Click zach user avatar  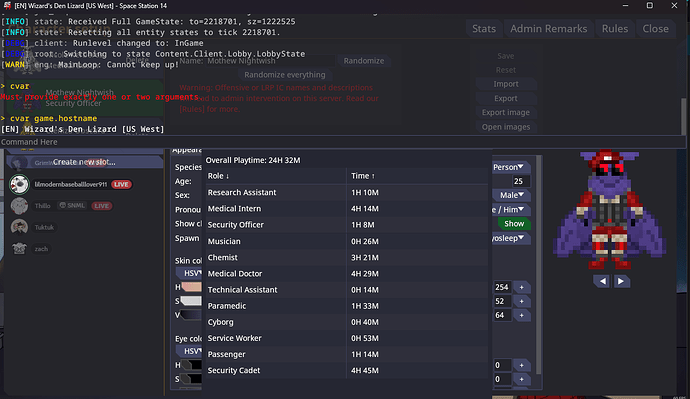(19, 249)
